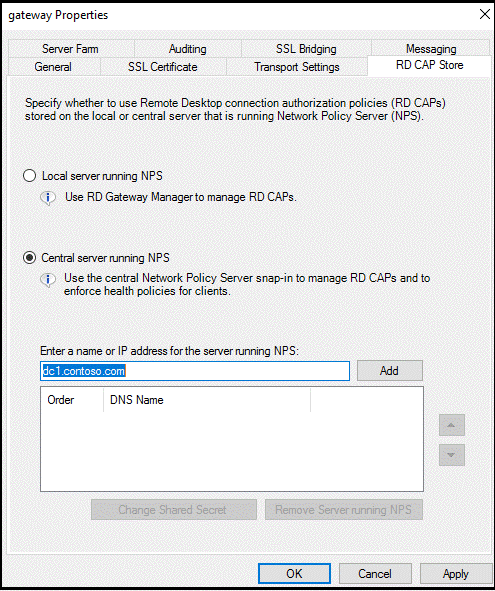The height and width of the screenshot is (591, 495).
Task: Click Remove Server running NPS button
Action: pos(343,510)
